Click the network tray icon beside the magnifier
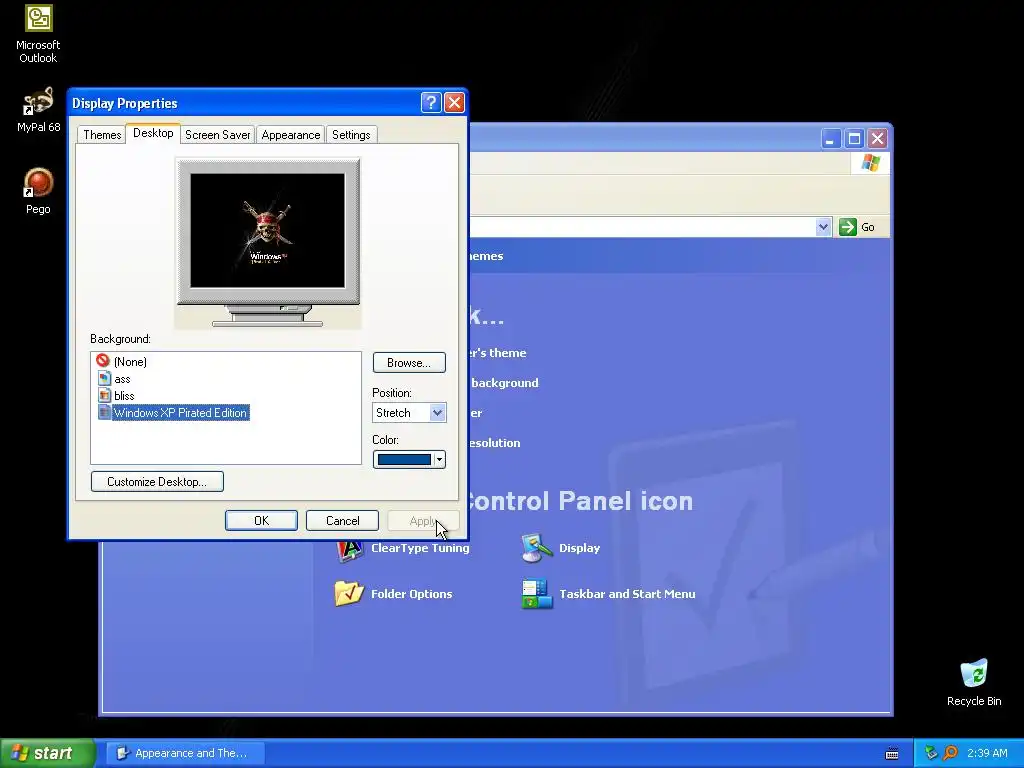The height and width of the screenshot is (768, 1024). point(931,753)
